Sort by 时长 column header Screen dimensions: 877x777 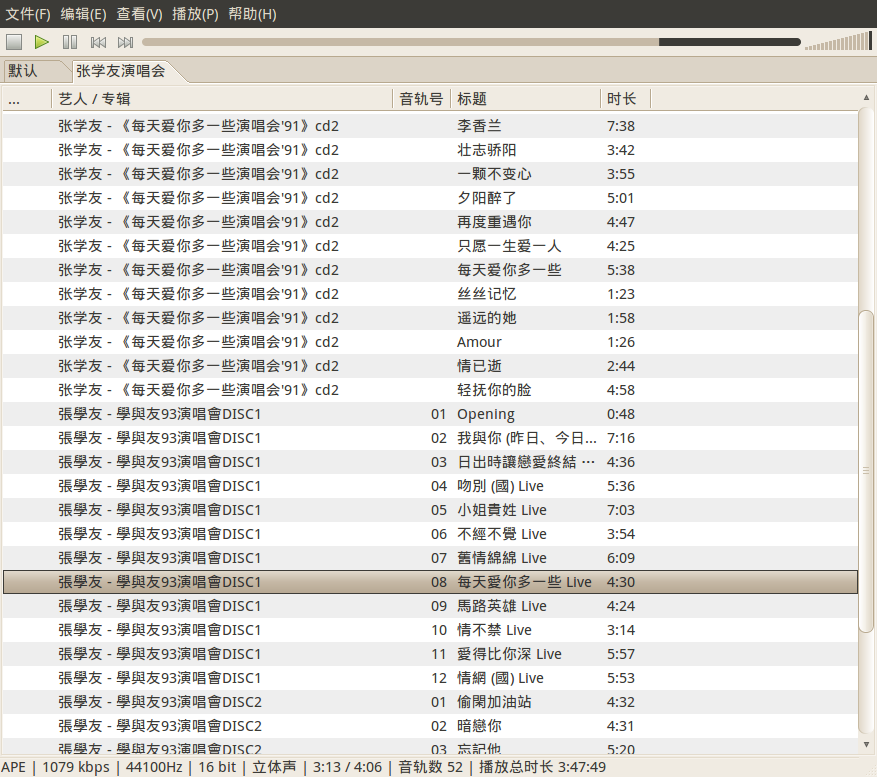coord(626,99)
